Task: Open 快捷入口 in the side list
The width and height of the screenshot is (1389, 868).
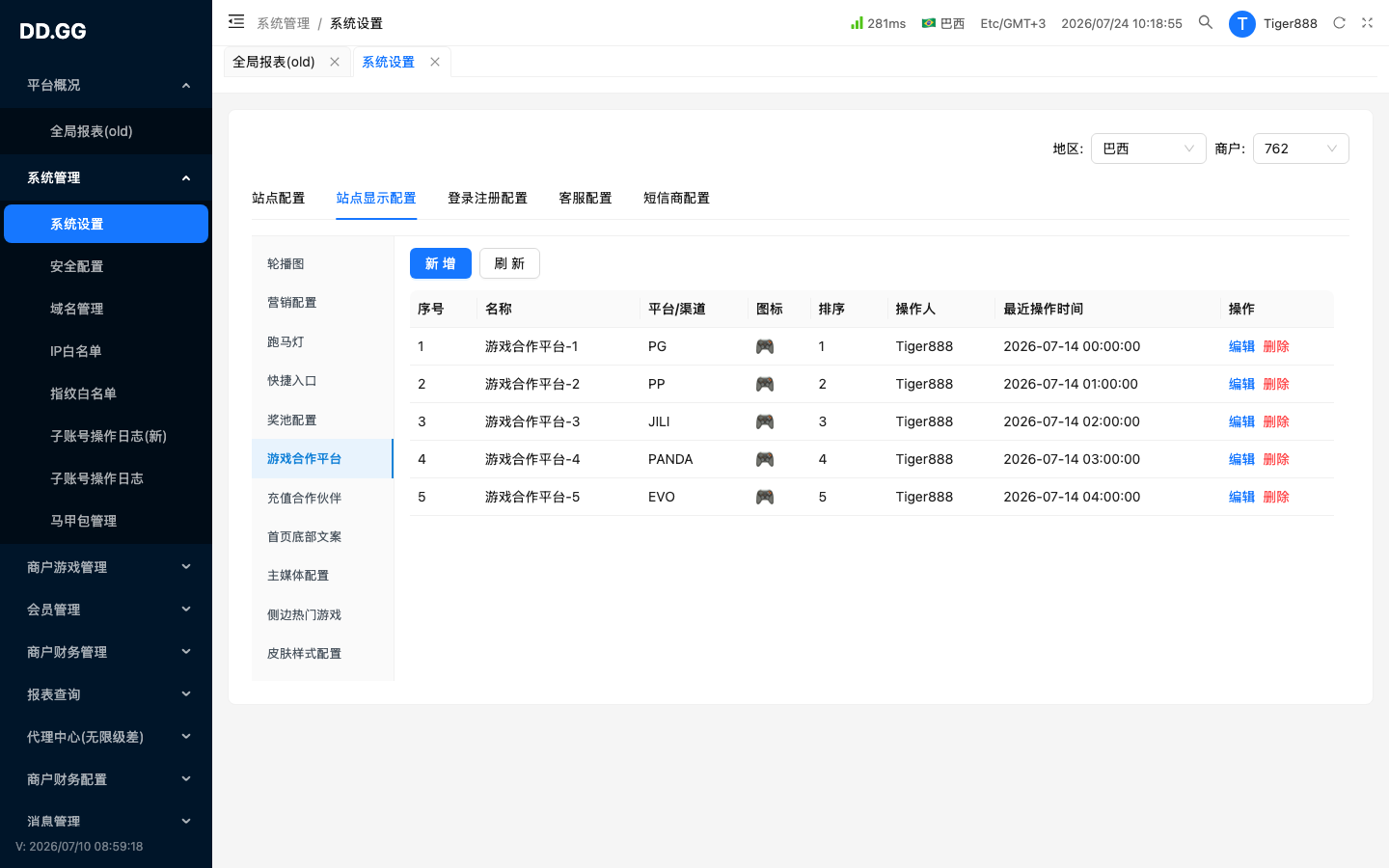Action: click(x=322, y=381)
